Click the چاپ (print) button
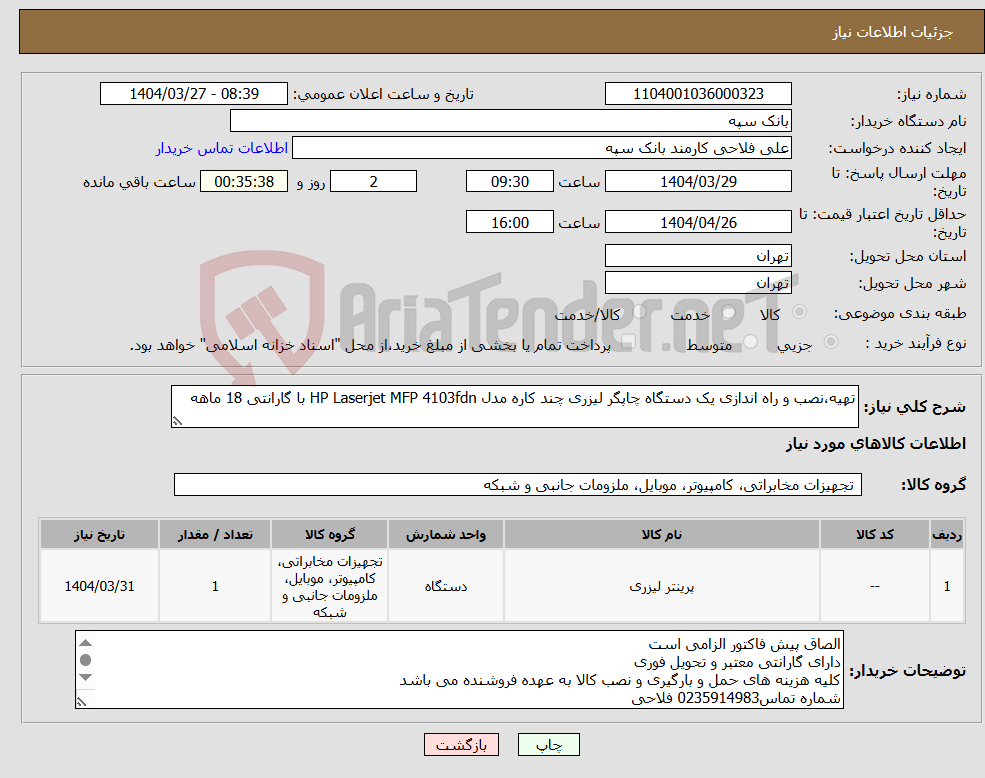The image size is (985, 778). (x=548, y=745)
